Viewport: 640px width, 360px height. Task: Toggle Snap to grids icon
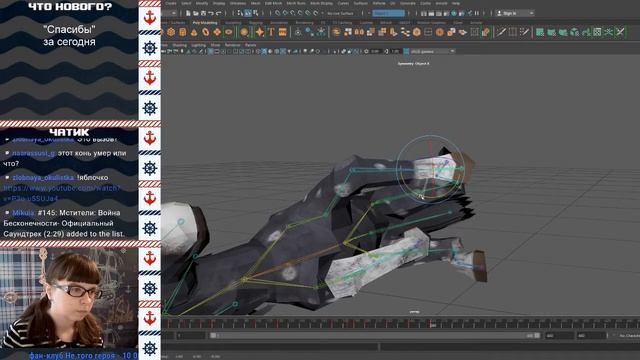click(x=278, y=13)
